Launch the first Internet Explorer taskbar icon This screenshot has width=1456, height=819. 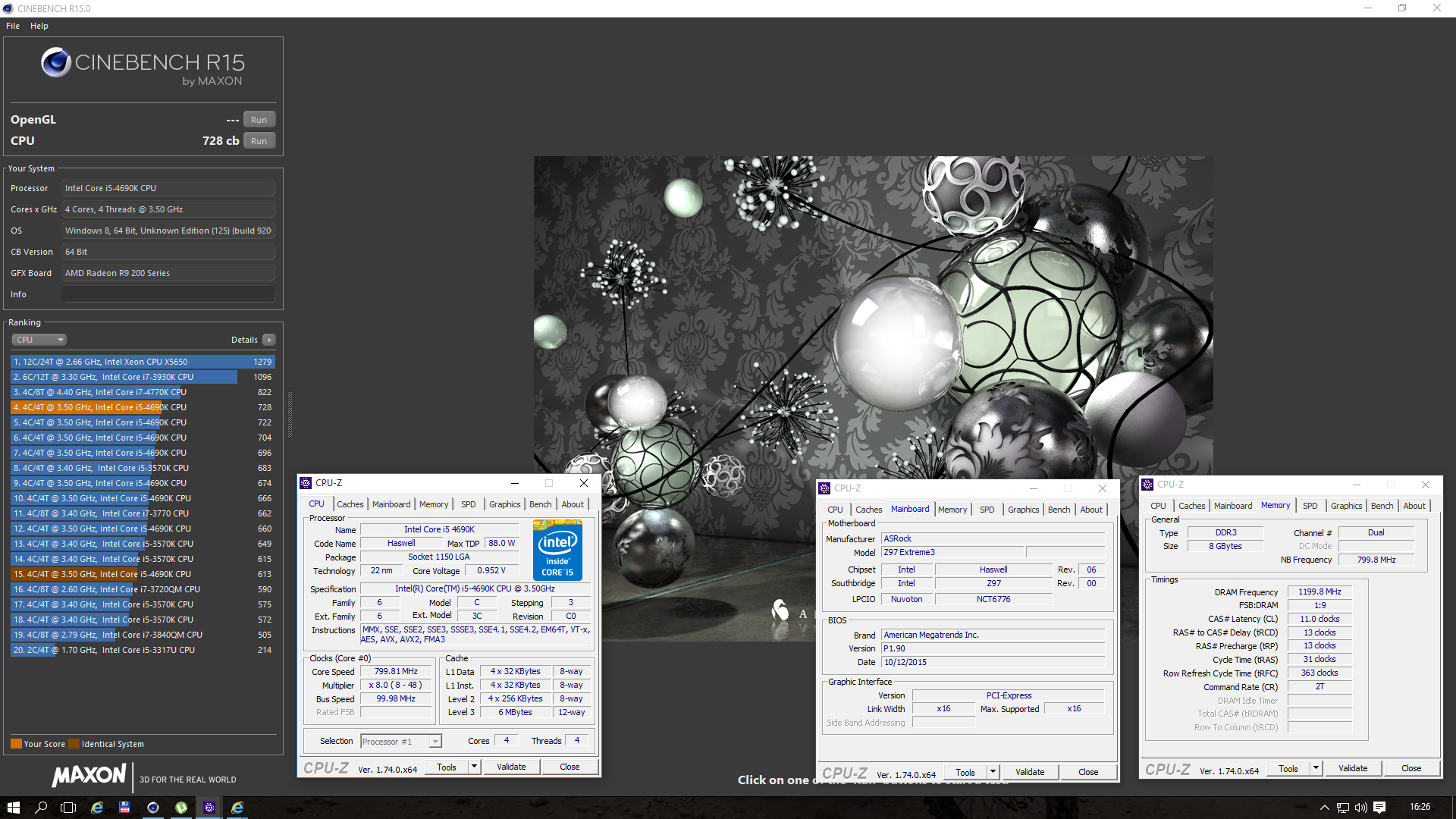coord(97,808)
